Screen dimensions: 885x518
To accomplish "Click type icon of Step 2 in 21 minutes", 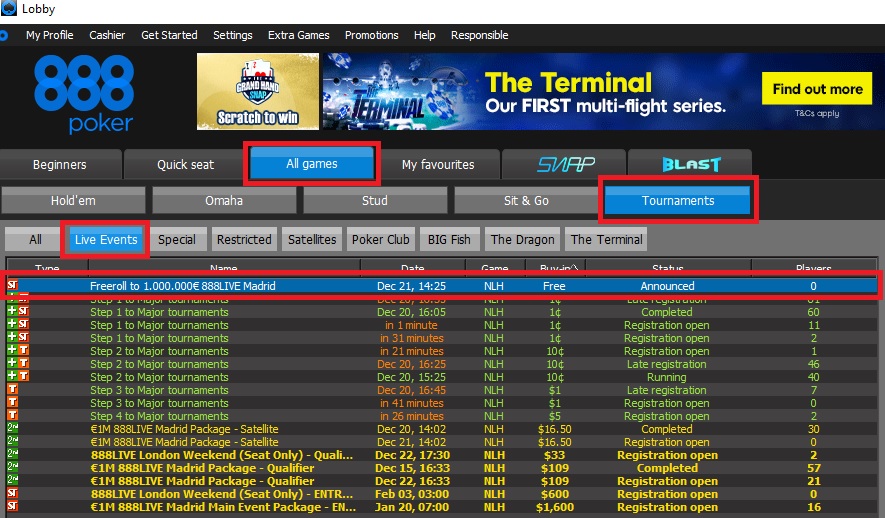I will point(17,350).
